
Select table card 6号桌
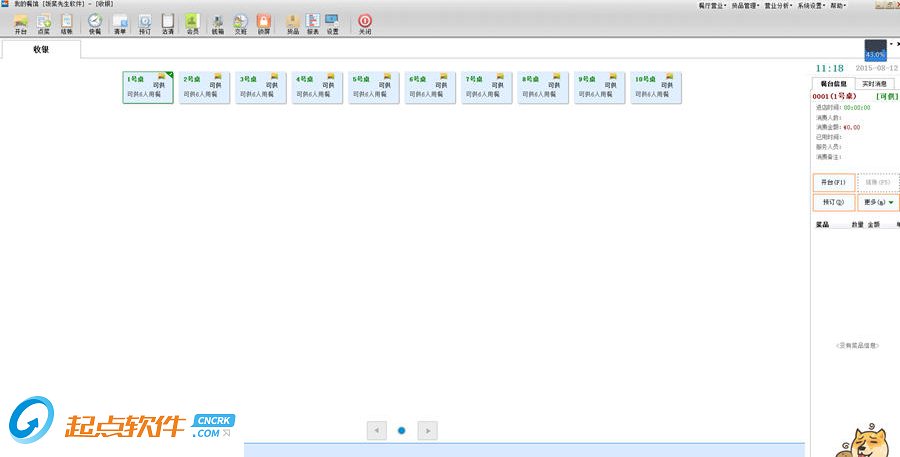point(430,87)
